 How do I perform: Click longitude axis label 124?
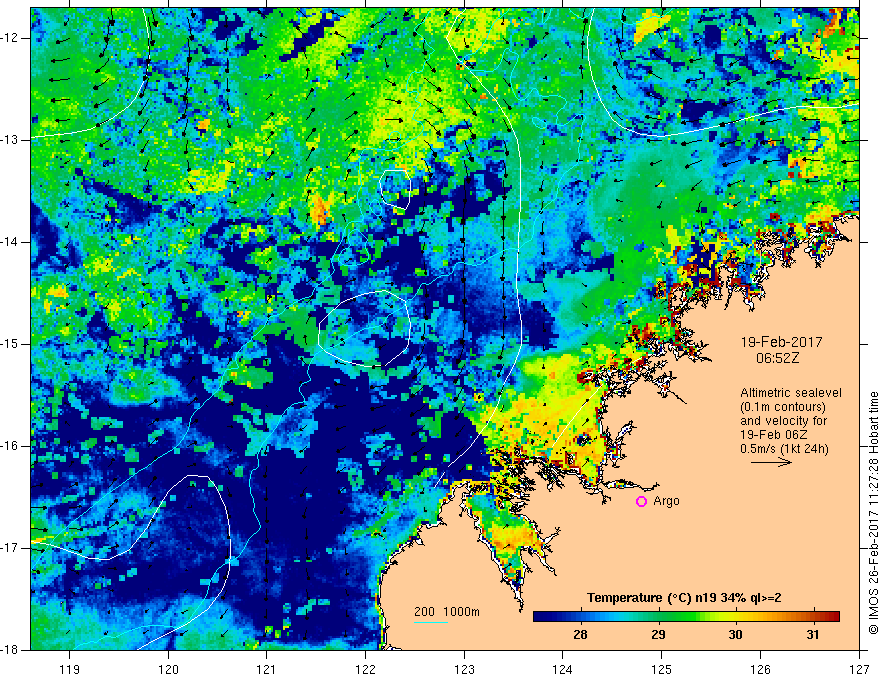563,669
